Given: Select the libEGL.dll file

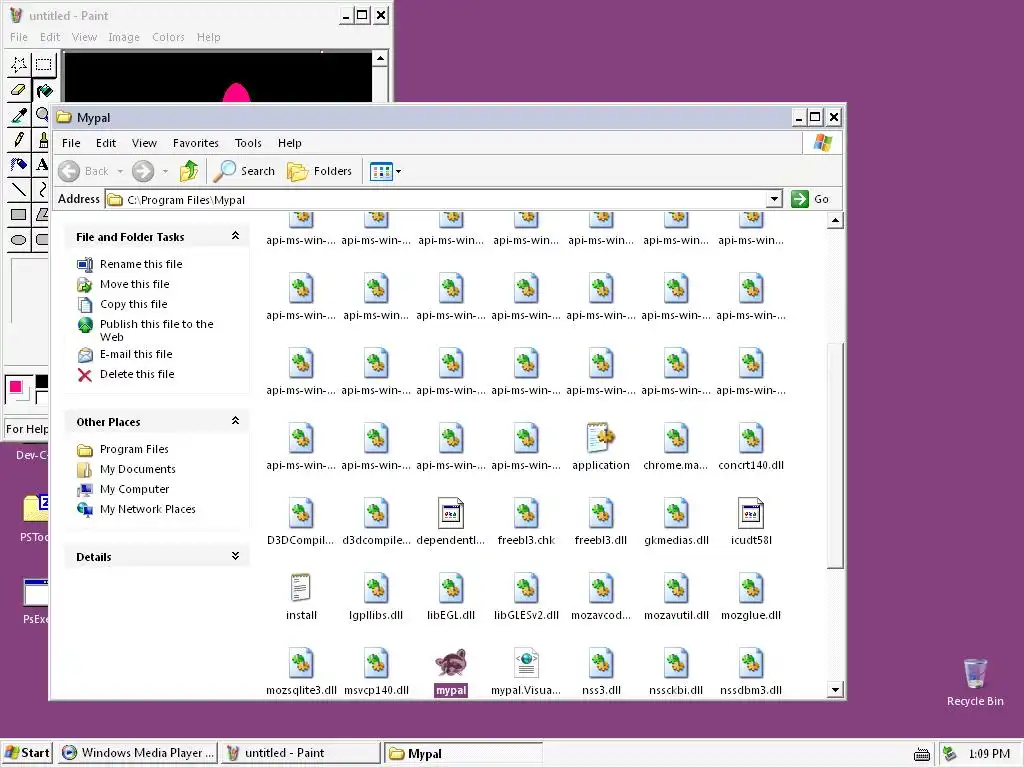Looking at the screenshot, I should coord(451,596).
